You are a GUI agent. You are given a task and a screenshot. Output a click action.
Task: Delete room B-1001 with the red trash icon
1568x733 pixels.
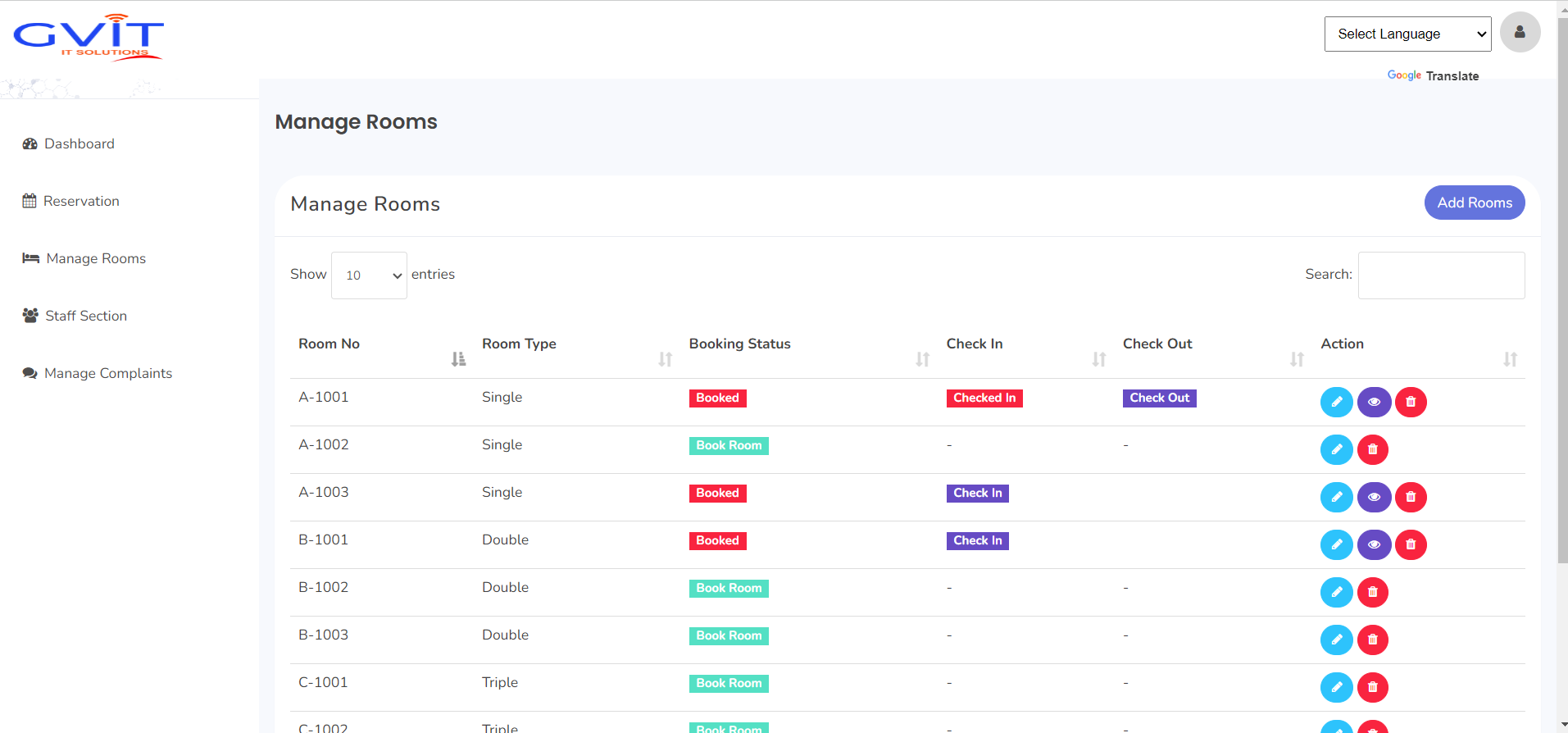(1410, 544)
